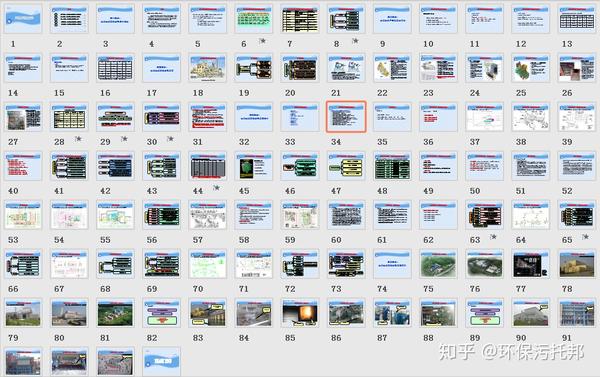Click the slide number label 22
Image resolution: width=600 pixels, height=377 pixels.
[382, 93]
